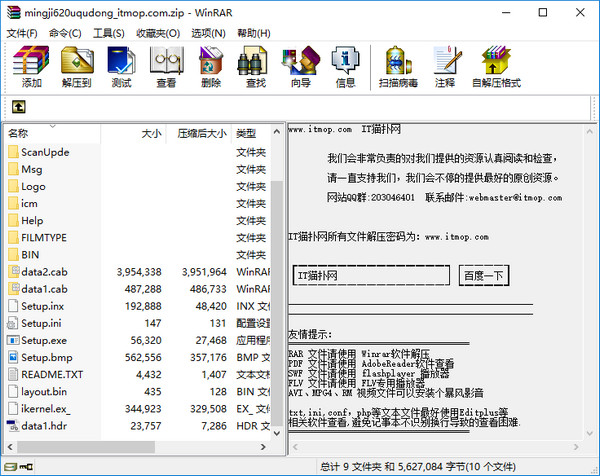
Task: Select the Logo folder icon
Action: (13, 186)
